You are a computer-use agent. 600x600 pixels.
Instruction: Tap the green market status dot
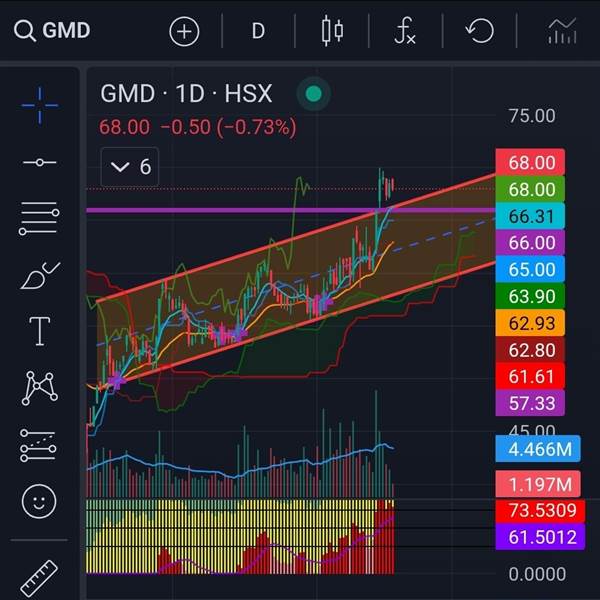click(x=314, y=94)
